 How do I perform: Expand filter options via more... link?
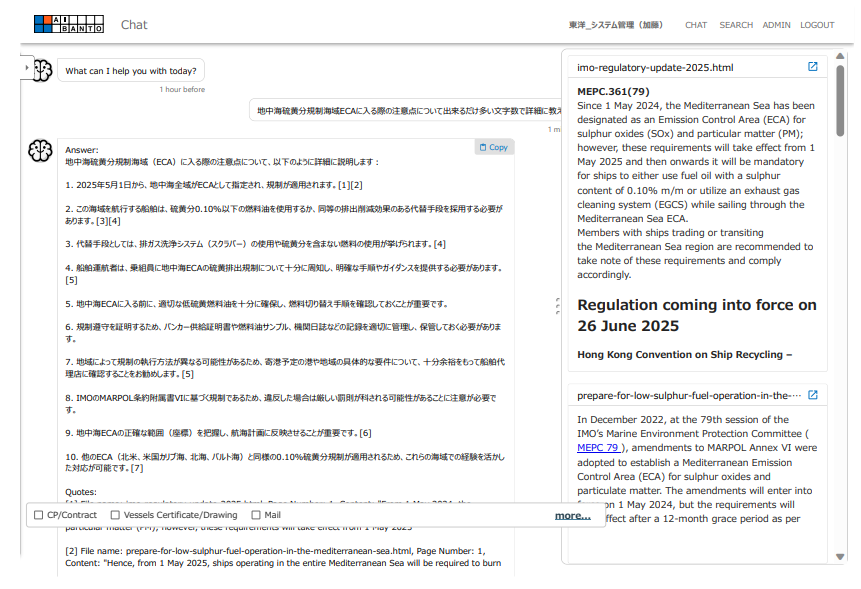click(572, 516)
